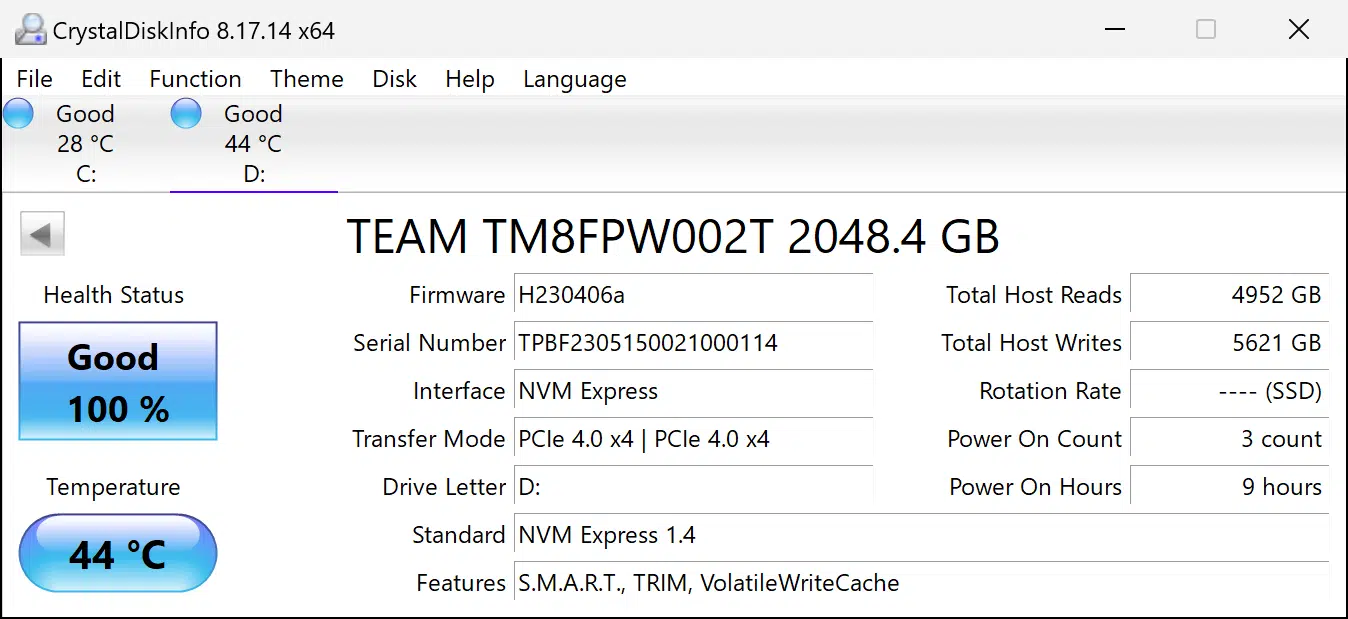Click the Total Host Writes value 5621 GB
The image size is (1348, 619).
click(1229, 343)
